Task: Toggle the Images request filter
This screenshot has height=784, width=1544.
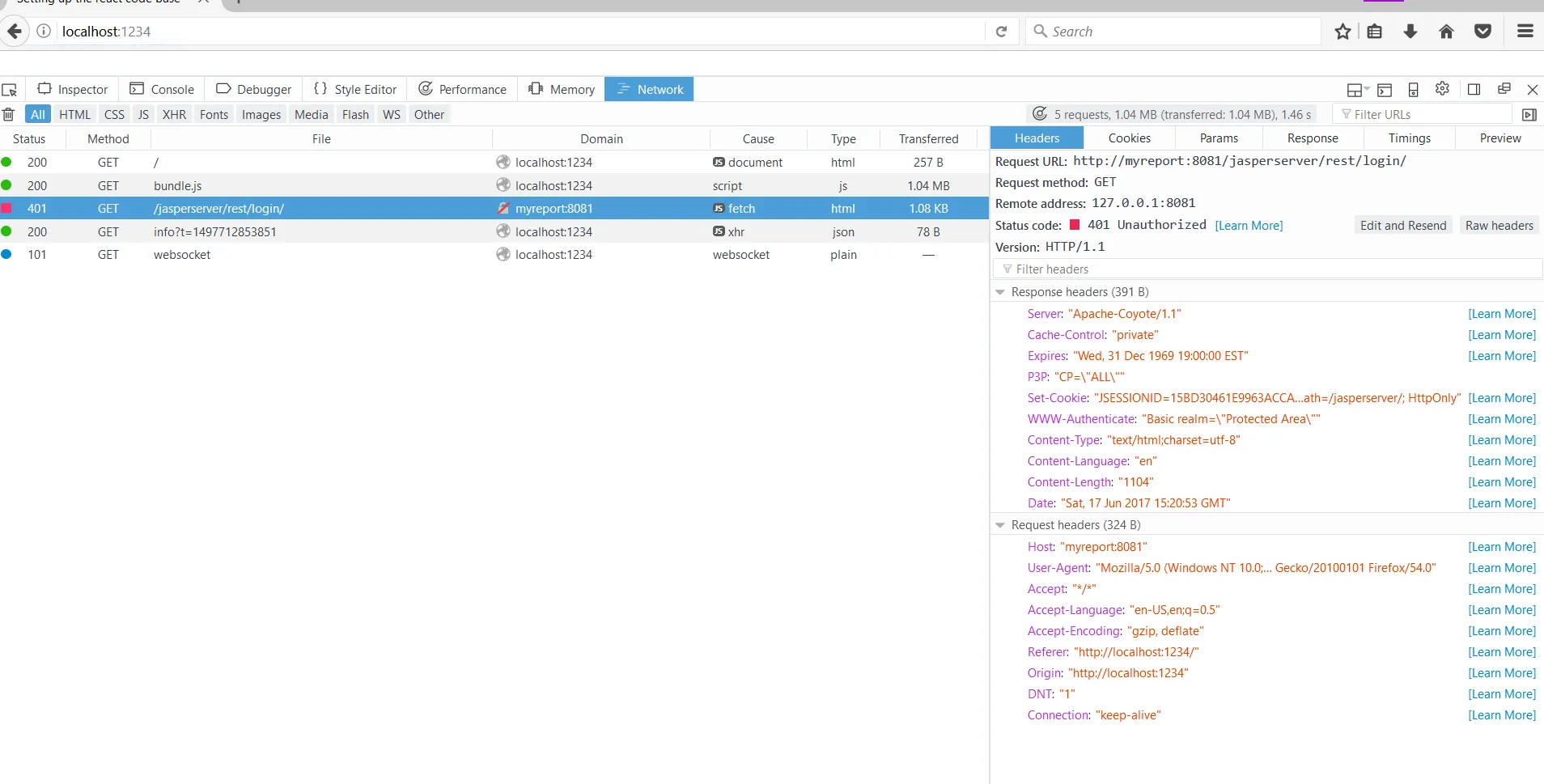Action: (x=261, y=115)
